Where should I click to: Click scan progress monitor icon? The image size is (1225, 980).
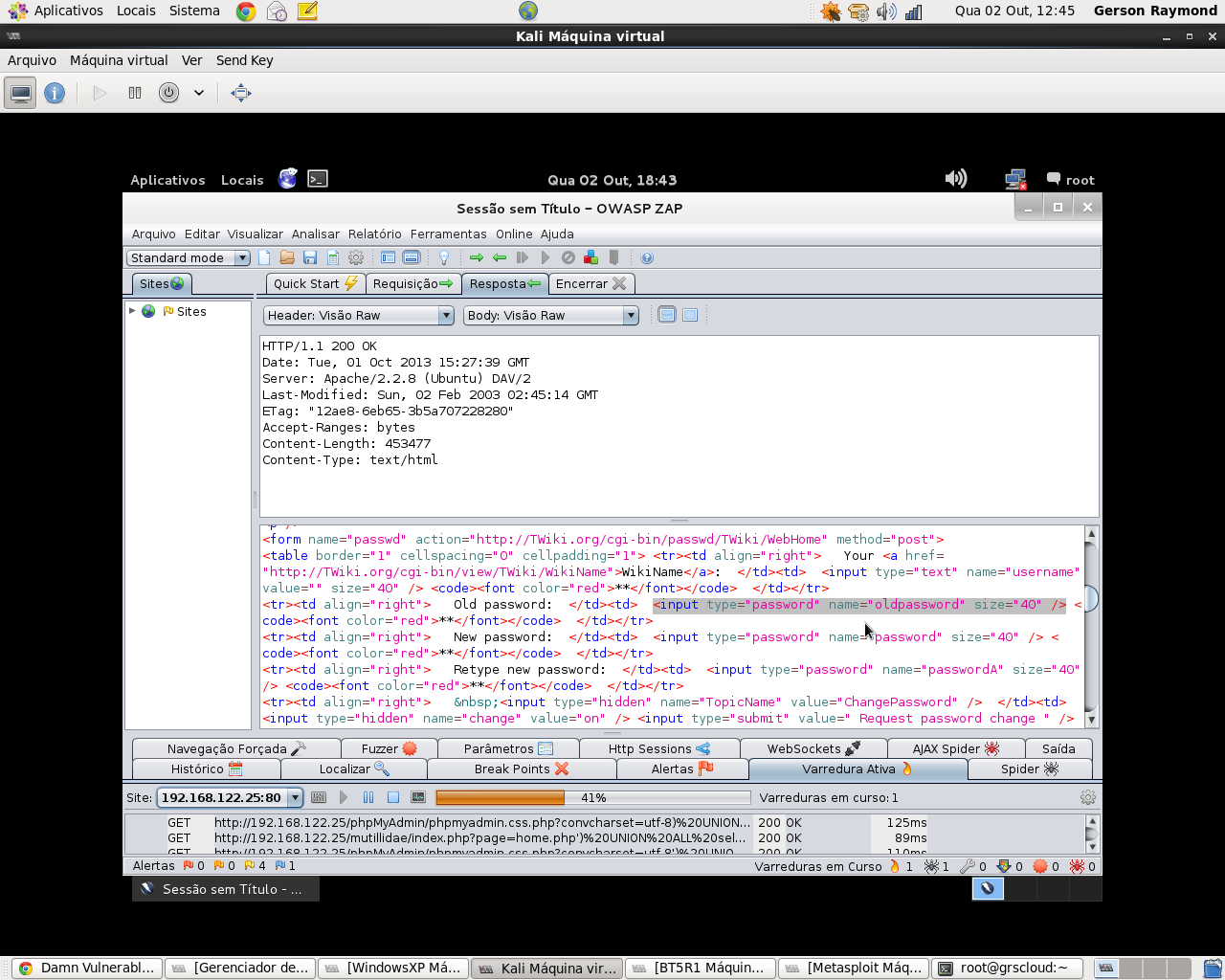[x=418, y=797]
